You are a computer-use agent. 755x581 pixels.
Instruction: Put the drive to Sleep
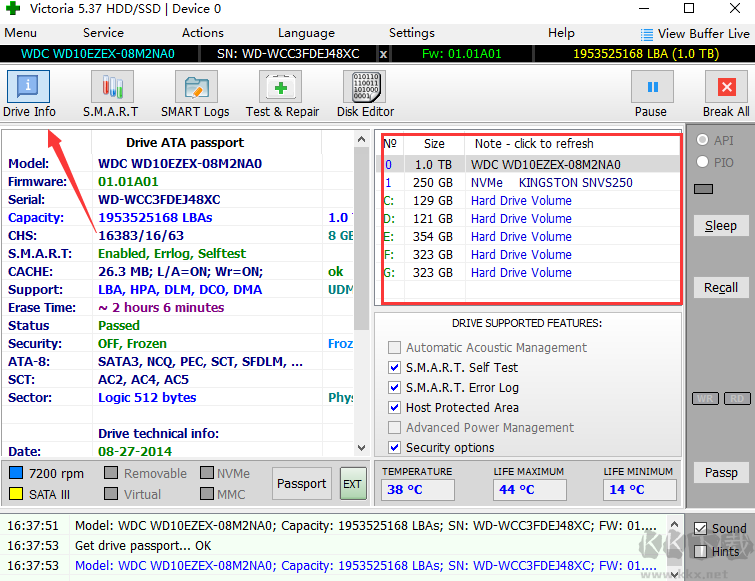(720, 225)
